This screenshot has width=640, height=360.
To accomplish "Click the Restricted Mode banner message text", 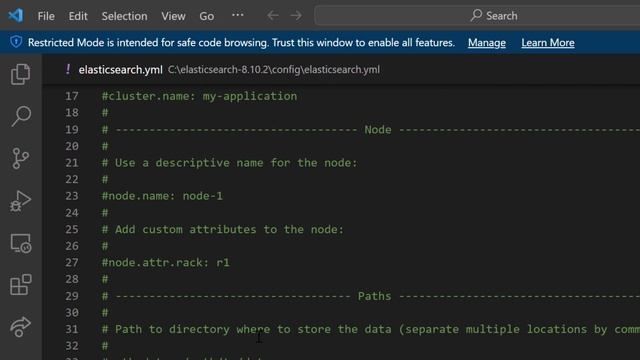I will coord(241,42).
